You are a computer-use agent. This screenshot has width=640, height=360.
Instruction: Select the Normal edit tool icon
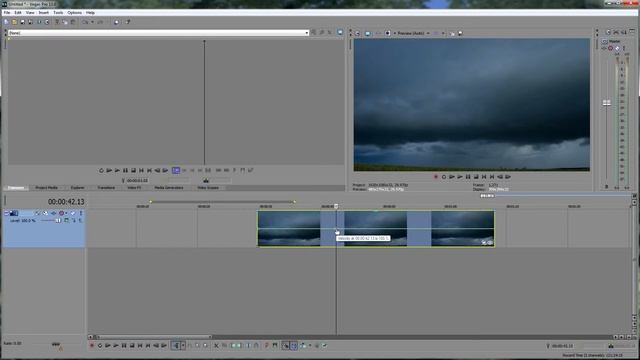tap(176, 346)
